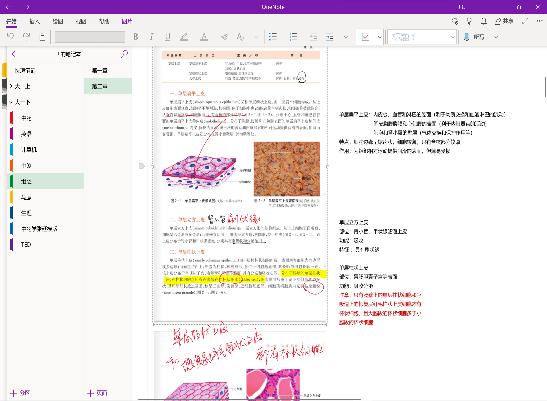The width and height of the screenshot is (547, 401).
Task: Open the lightbulb tell-me icon
Action: 469,21
